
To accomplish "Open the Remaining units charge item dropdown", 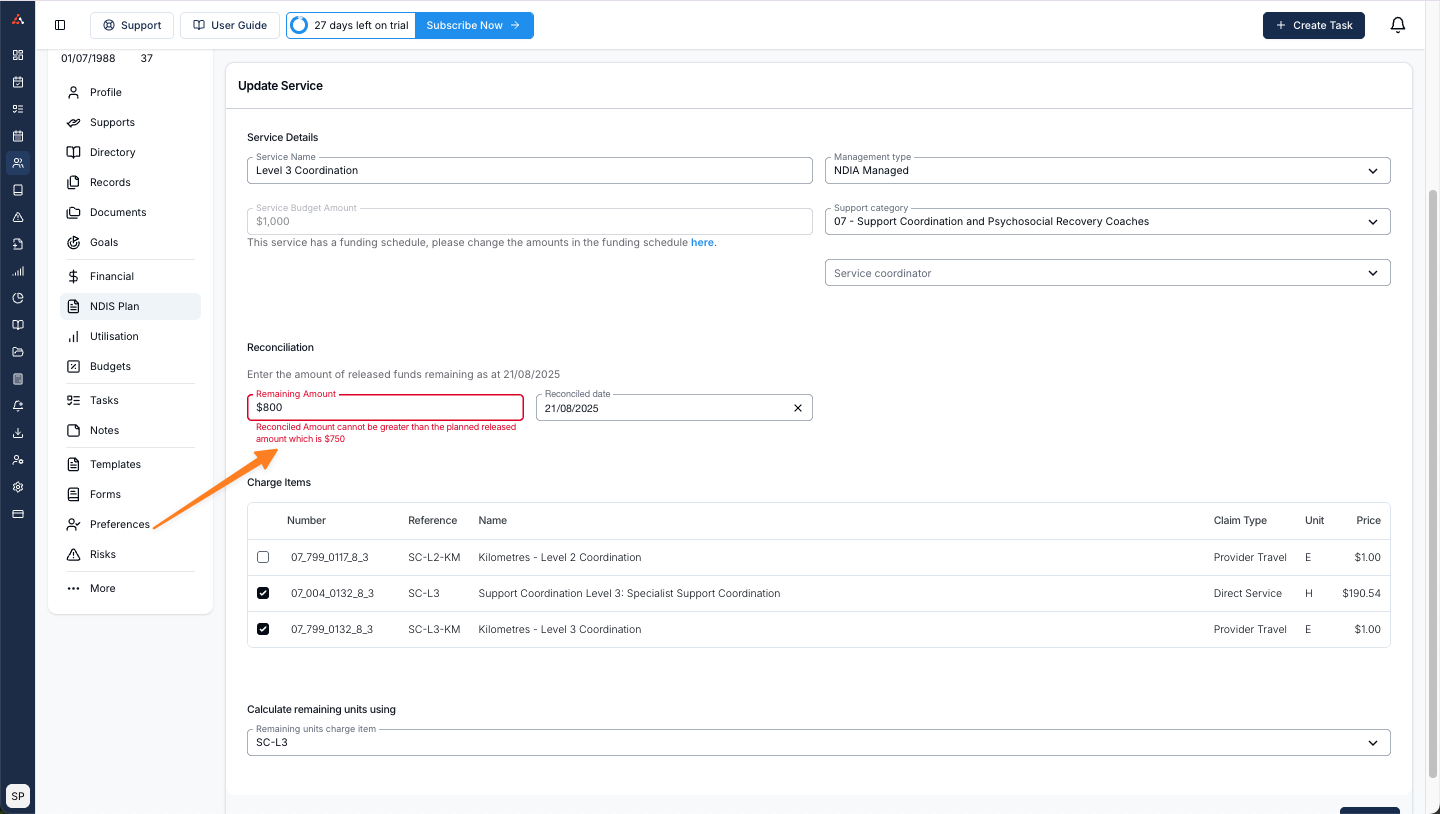I will click(x=818, y=742).
